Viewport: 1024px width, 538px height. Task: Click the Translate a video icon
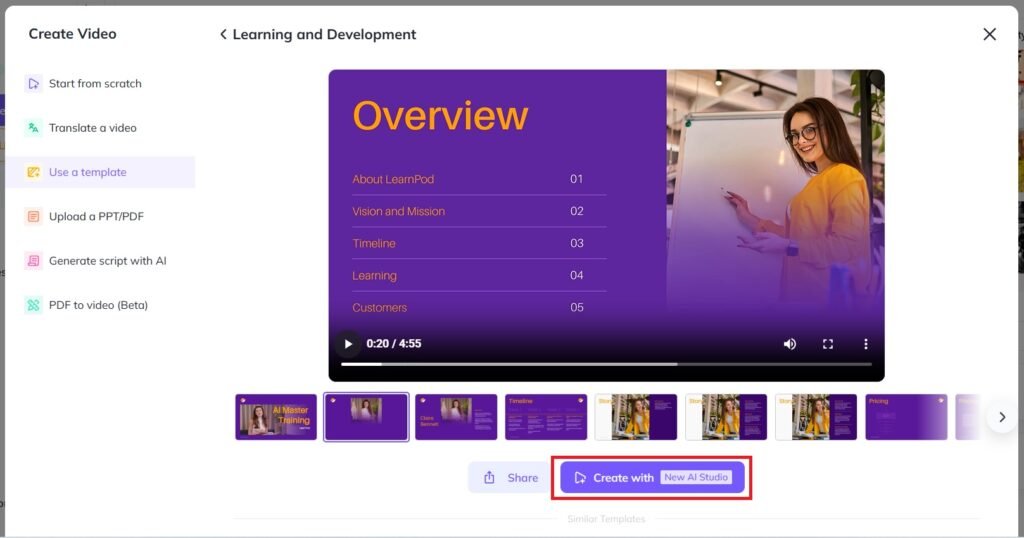click(x=33, y=128)
